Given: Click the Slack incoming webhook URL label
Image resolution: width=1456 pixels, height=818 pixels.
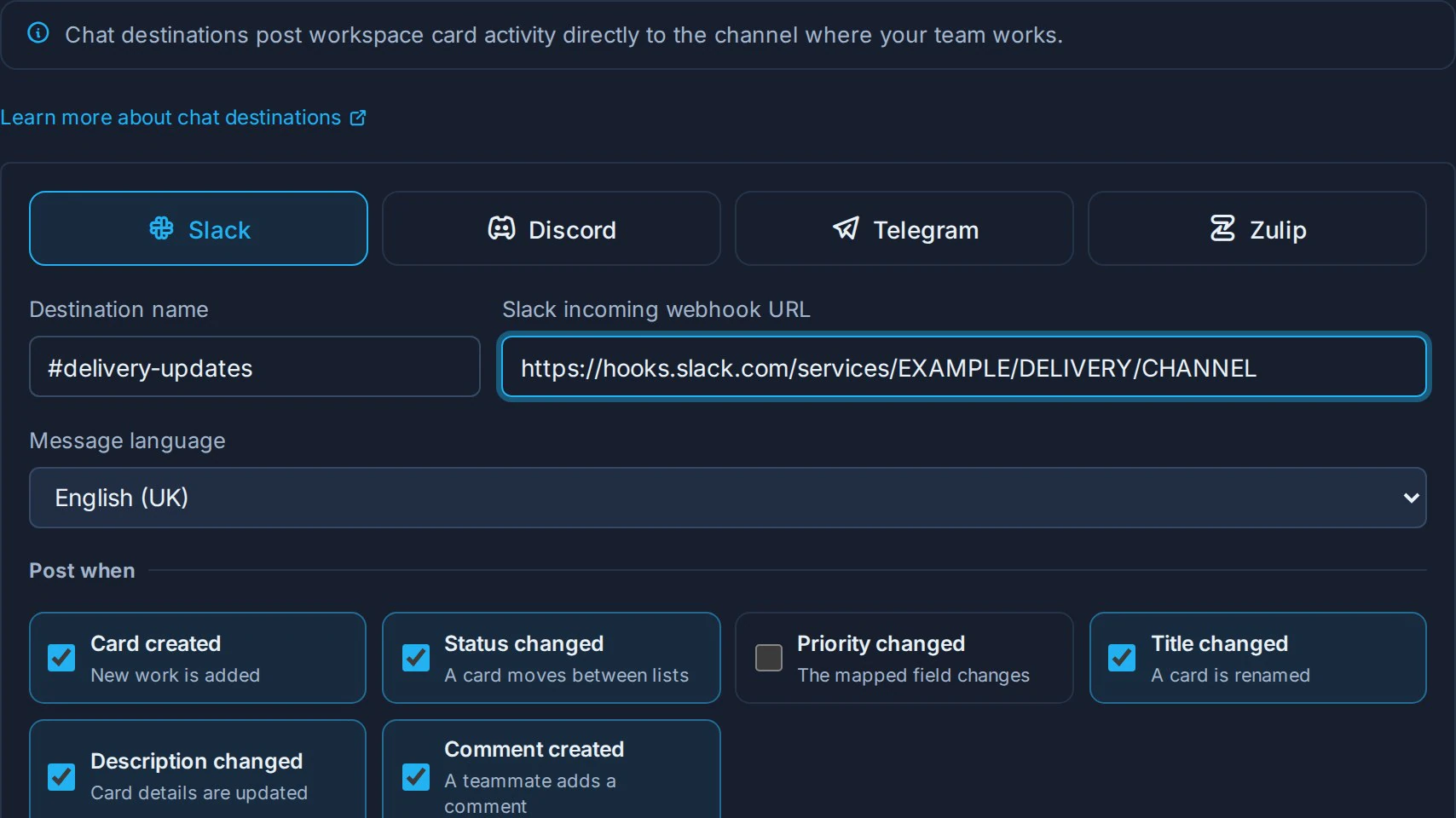Looking at the screenshot, I should [656, 309].
